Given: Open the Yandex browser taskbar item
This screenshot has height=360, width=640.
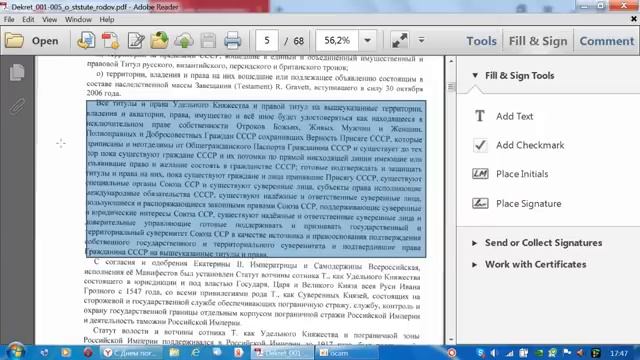Looking at the screenshot, I should pos(131,353).
